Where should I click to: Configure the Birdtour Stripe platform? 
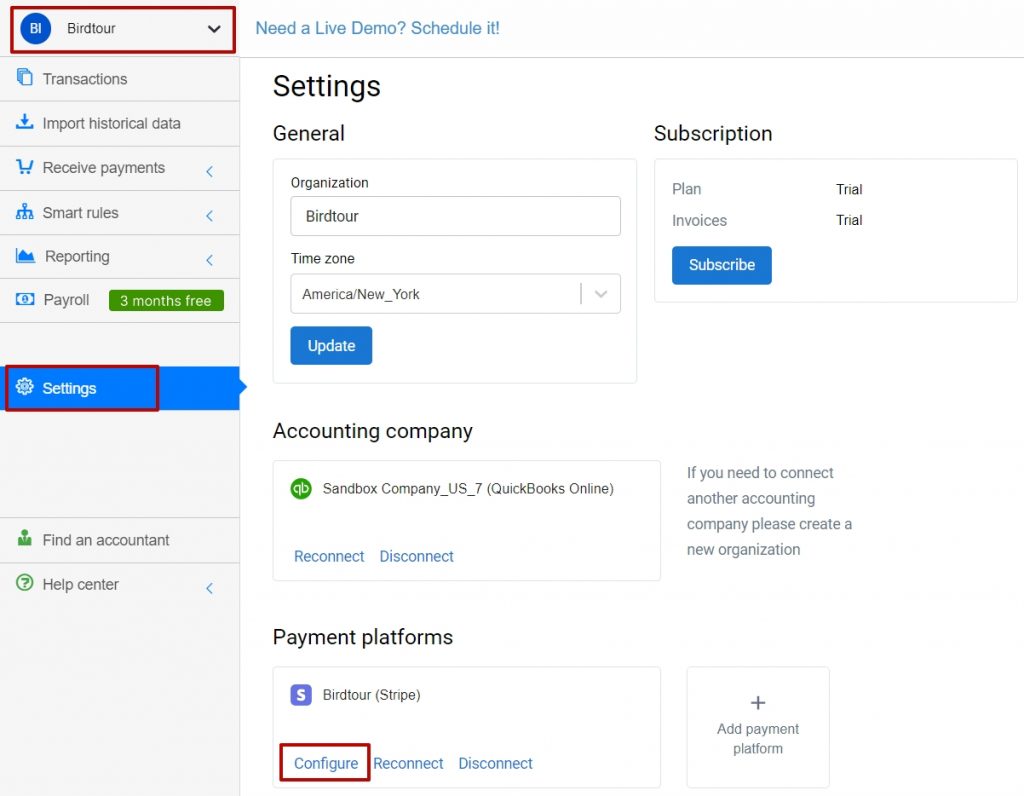click(x=326, y=763)
